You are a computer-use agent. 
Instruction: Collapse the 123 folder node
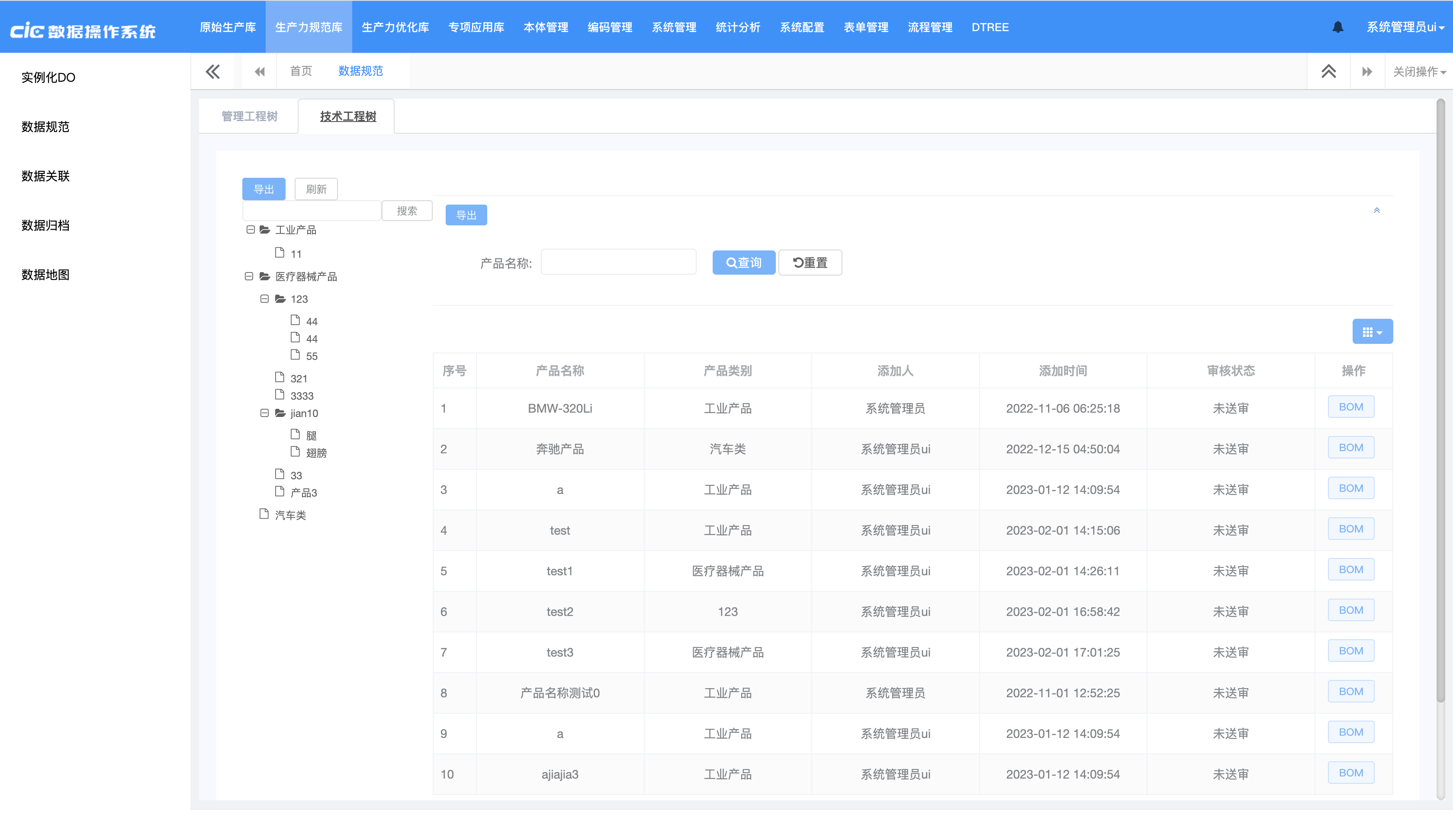tap(265, 298)
